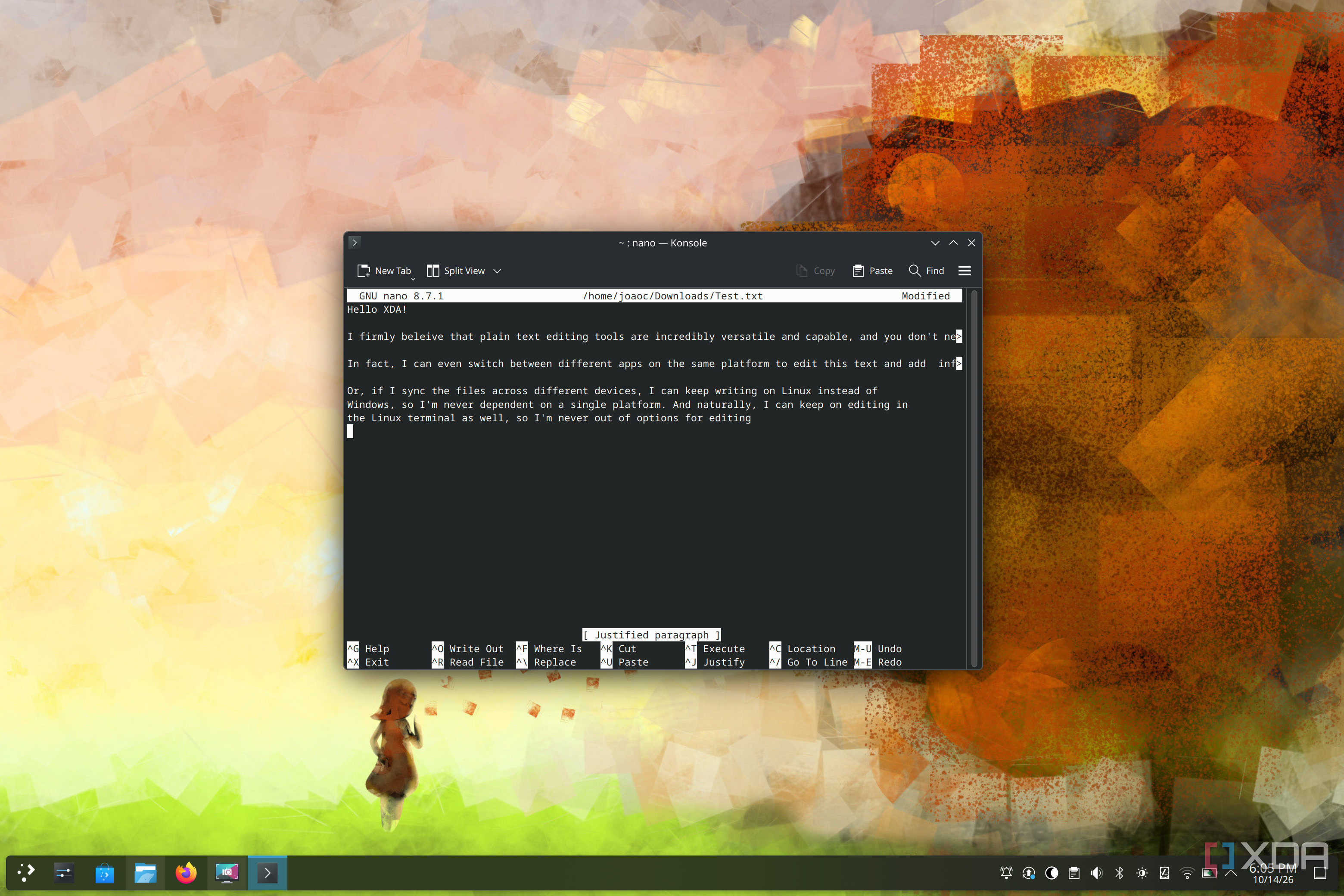The width and height of the screenshot is (1344, 896).
Task: Click the Peek at Desktop button
Action: coord(1320,873)
